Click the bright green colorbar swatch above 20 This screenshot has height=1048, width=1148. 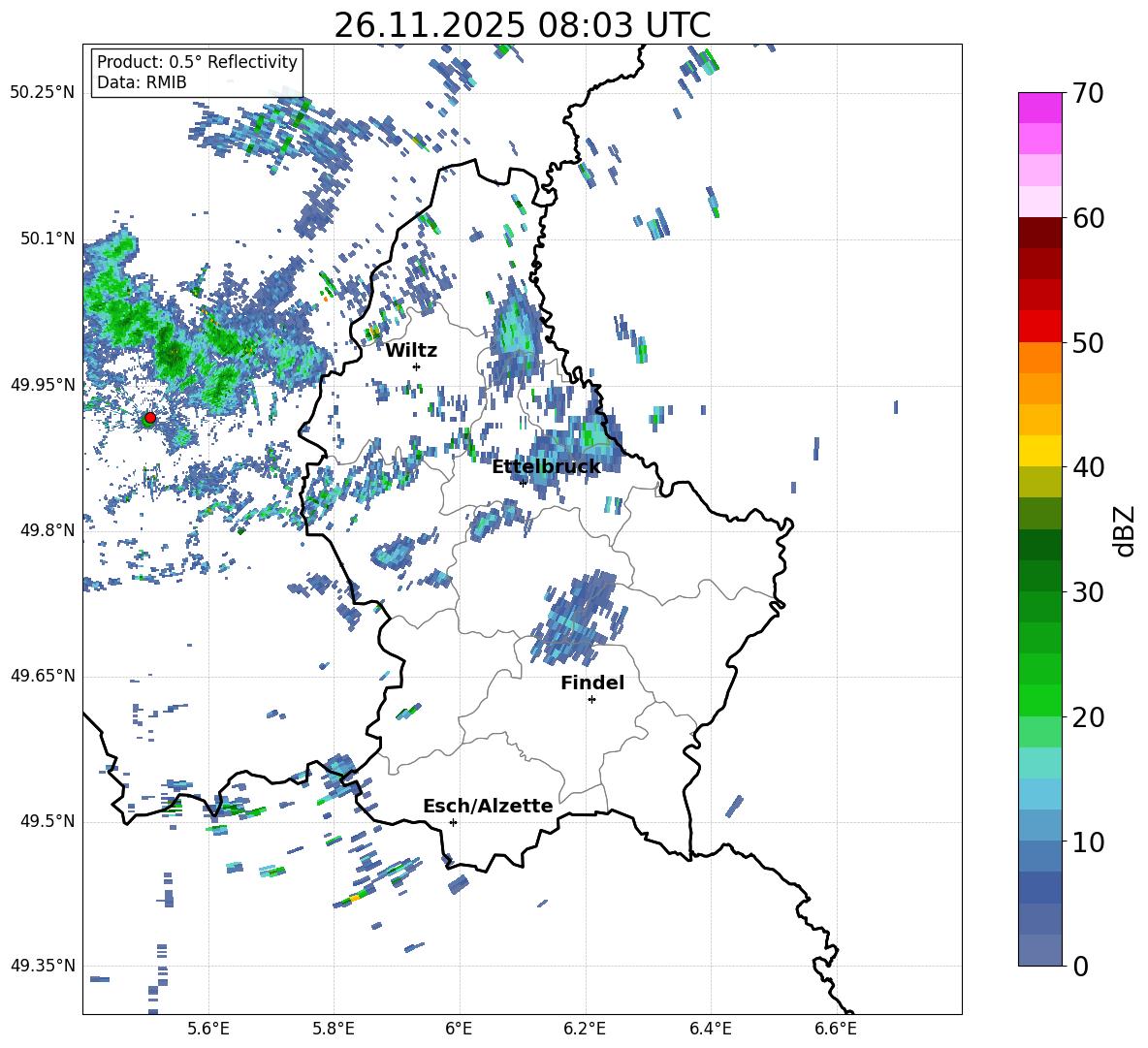1040,700
